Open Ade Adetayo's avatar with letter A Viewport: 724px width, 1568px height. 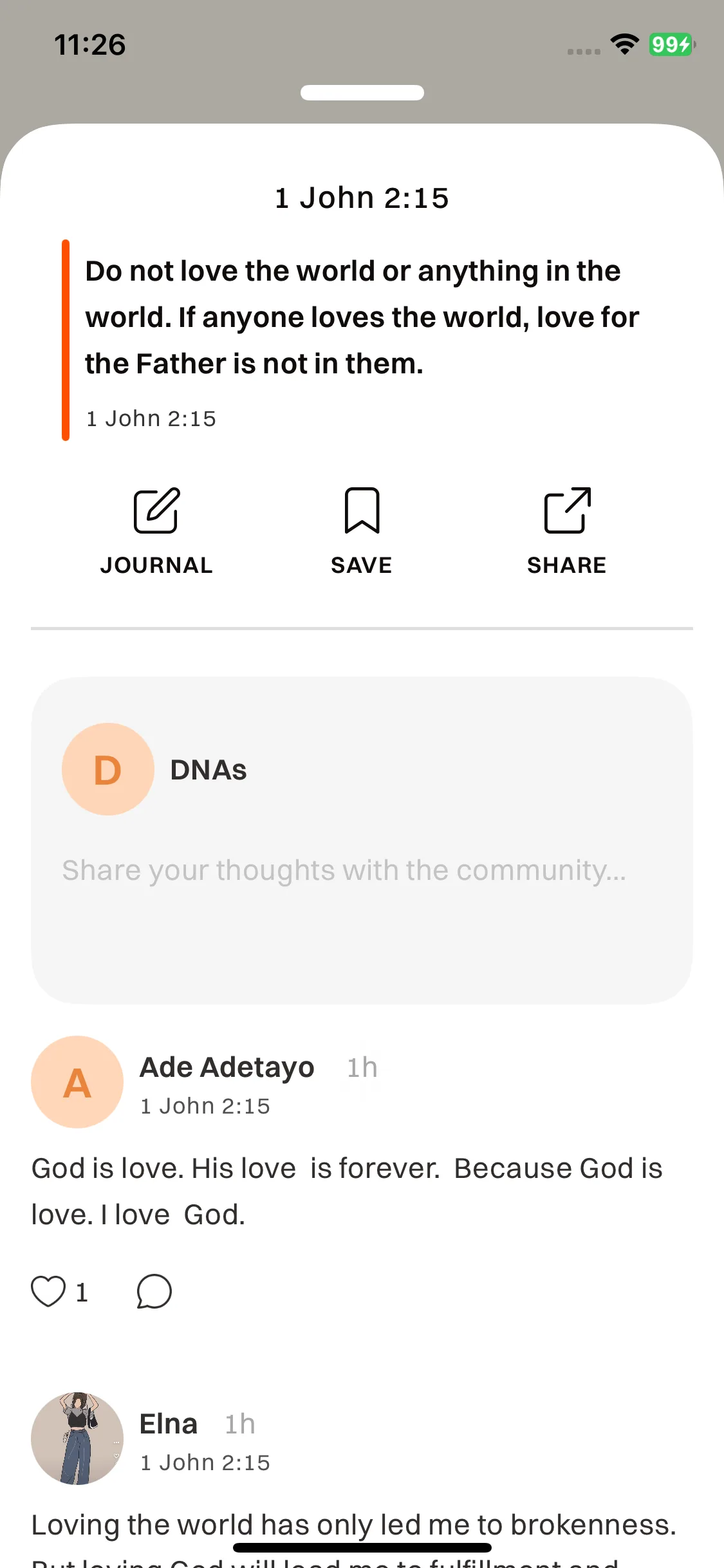click(x=77, y=1082)
